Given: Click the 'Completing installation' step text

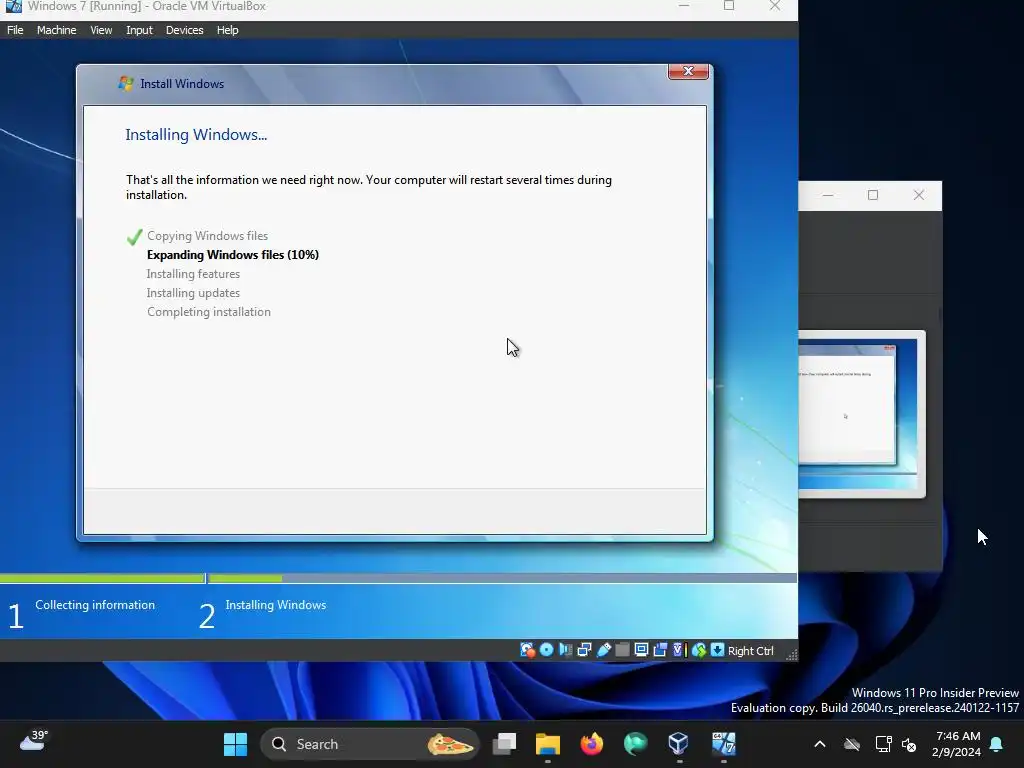Looking at the screenshot, I should click(x=209, y=312).
